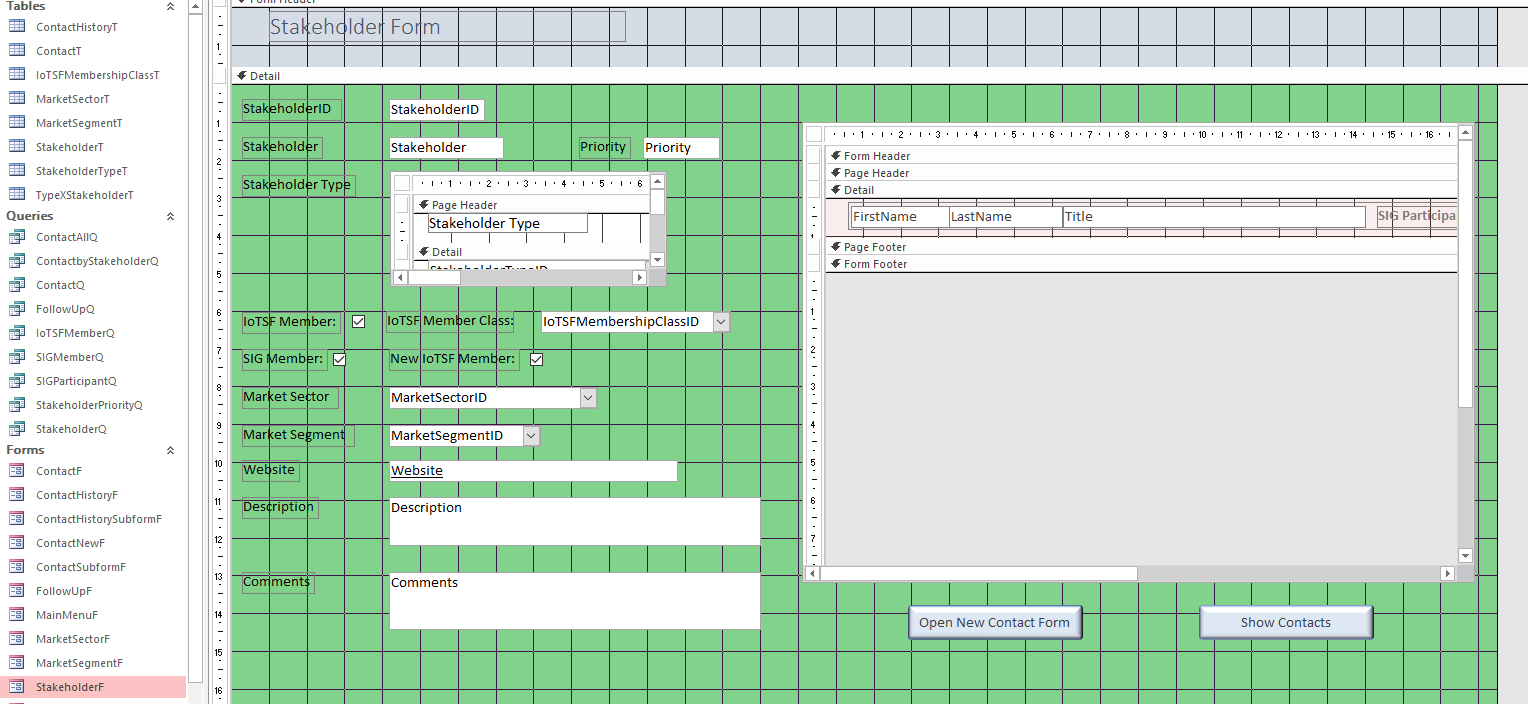Image resolution: width=1528 pixels, height=704 pixels.
Task: Click the ContactbyStakeholderQ query icon
Action: coord(17,260)
